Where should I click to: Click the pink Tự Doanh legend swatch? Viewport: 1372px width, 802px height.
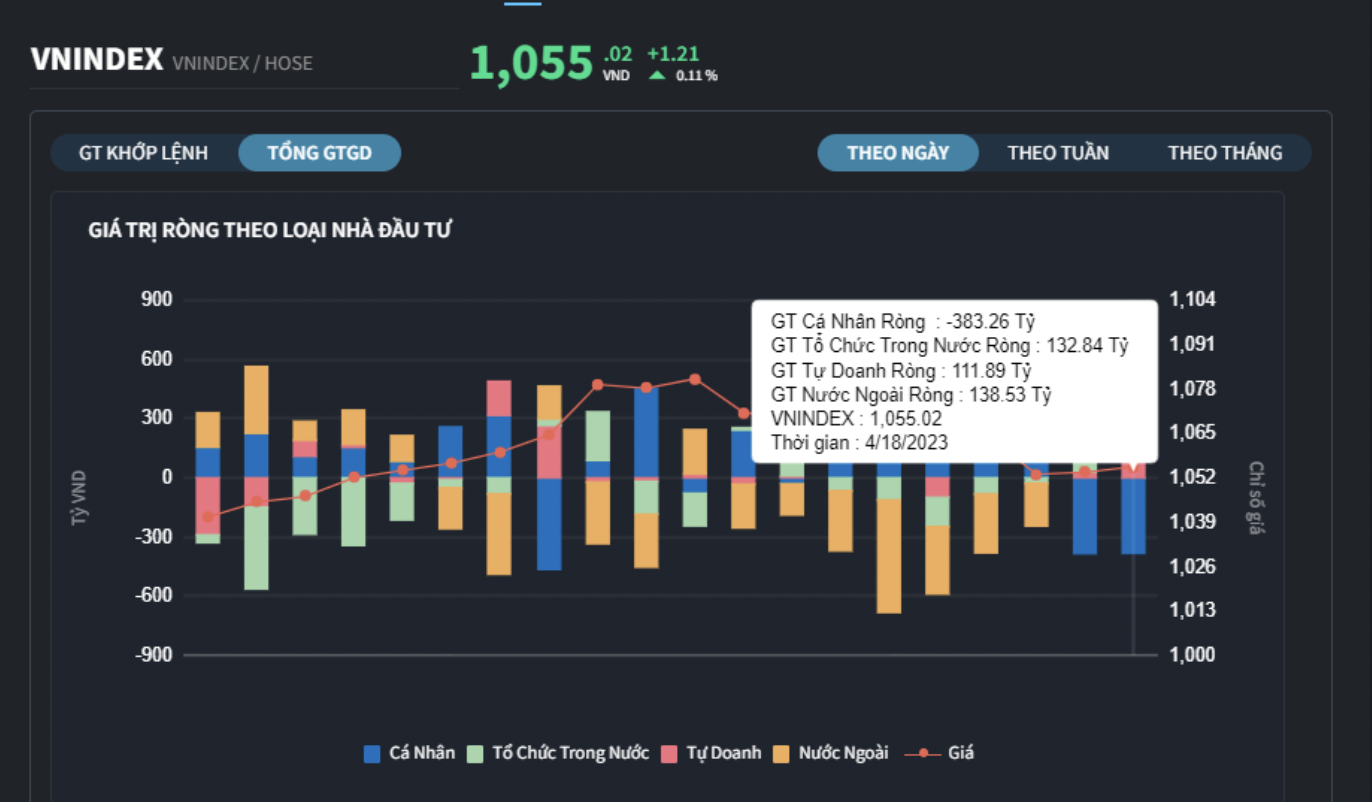669,754
